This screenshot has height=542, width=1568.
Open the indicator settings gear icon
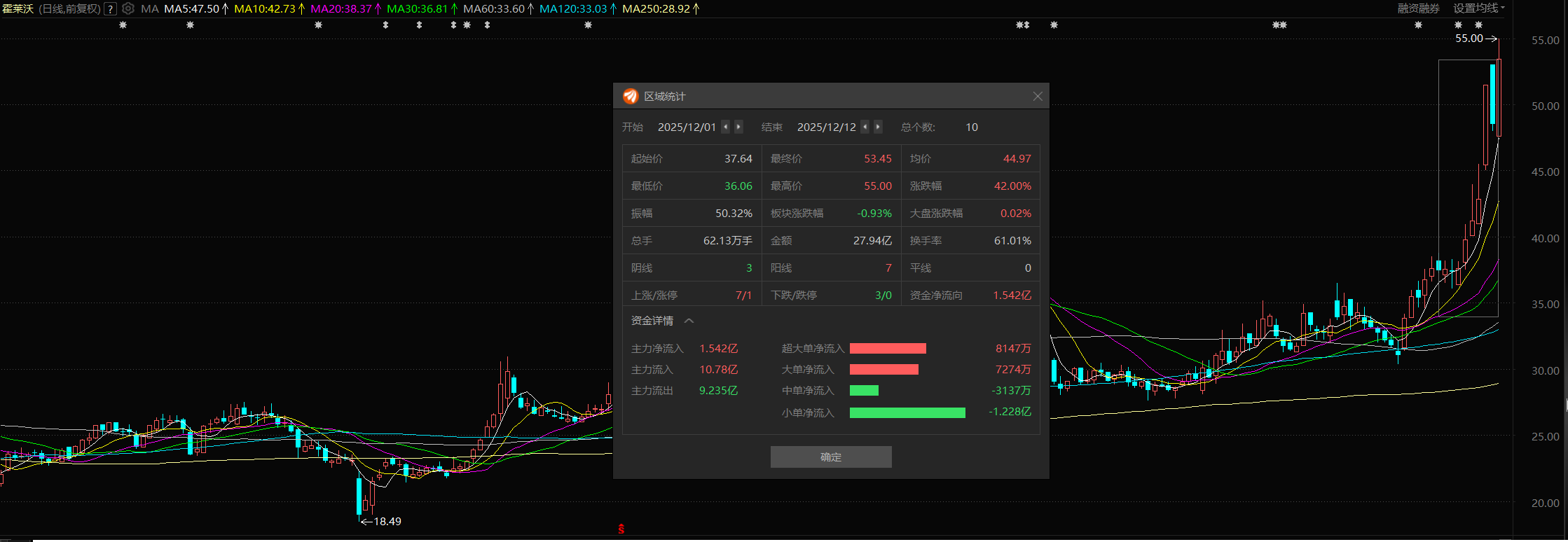click(128, 8)
